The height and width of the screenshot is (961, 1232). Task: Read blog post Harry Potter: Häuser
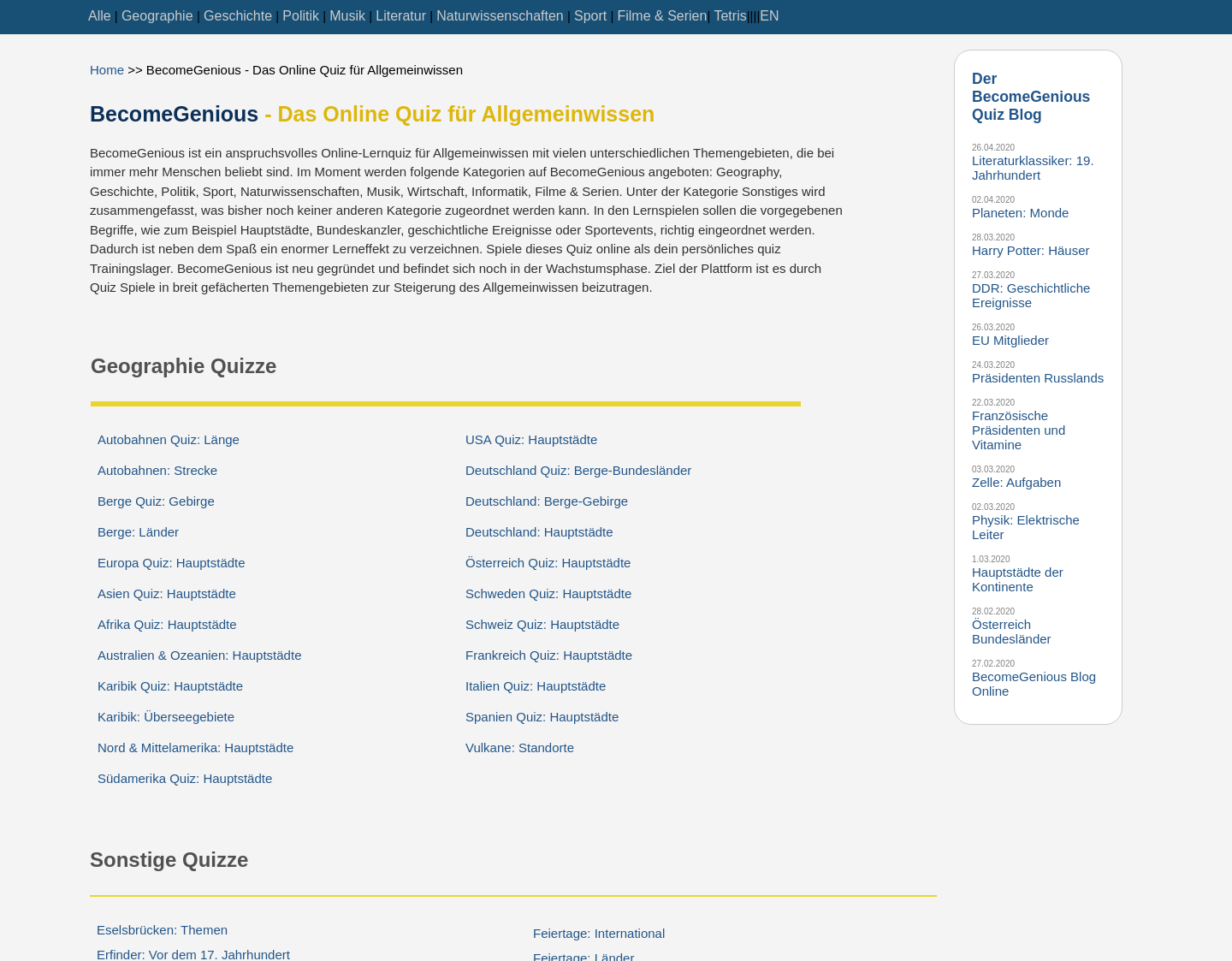coord(1030,251)
